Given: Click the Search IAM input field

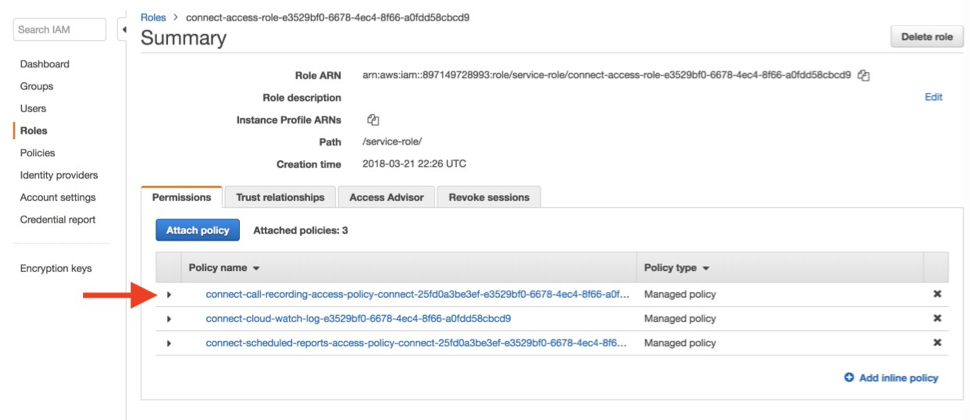Looking at the screenshot, I should [59, 30].
